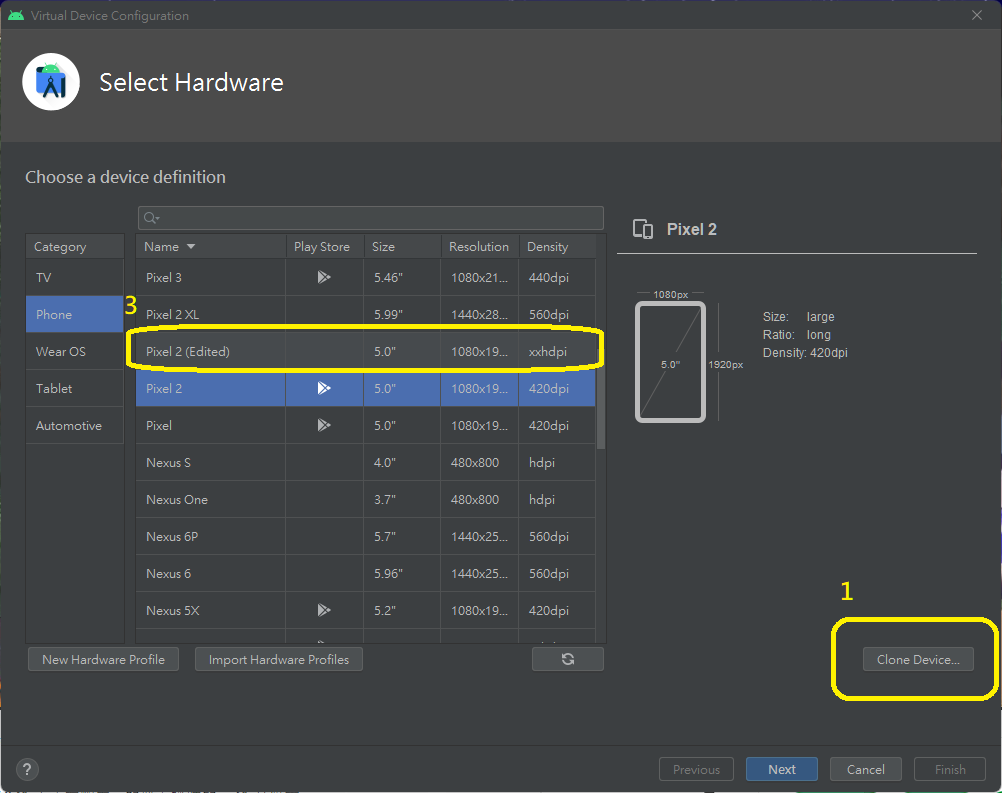The width and height of the screenshot is (1002, 793).
Task: Click the Clone Device button
Action: click(918, 659)
